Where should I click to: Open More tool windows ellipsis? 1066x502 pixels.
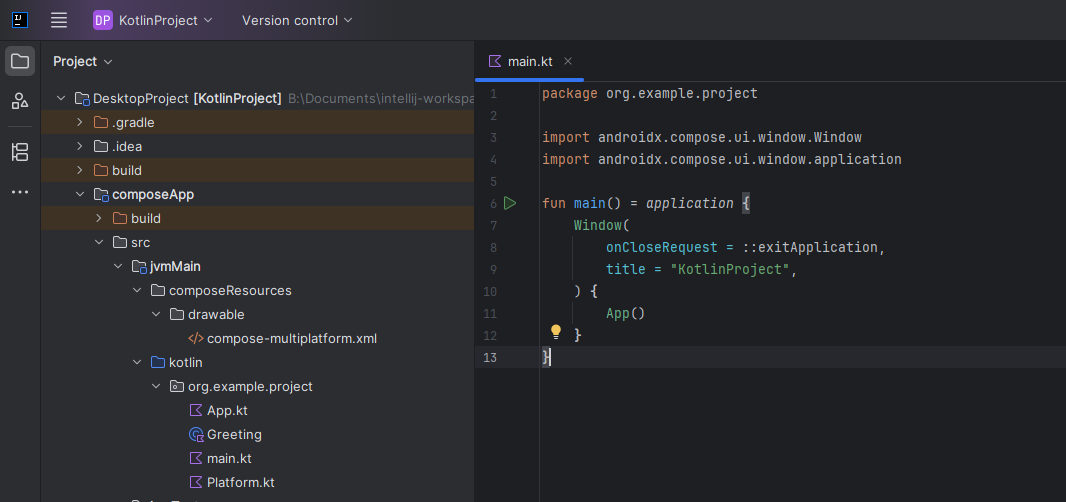click(20, 193)
